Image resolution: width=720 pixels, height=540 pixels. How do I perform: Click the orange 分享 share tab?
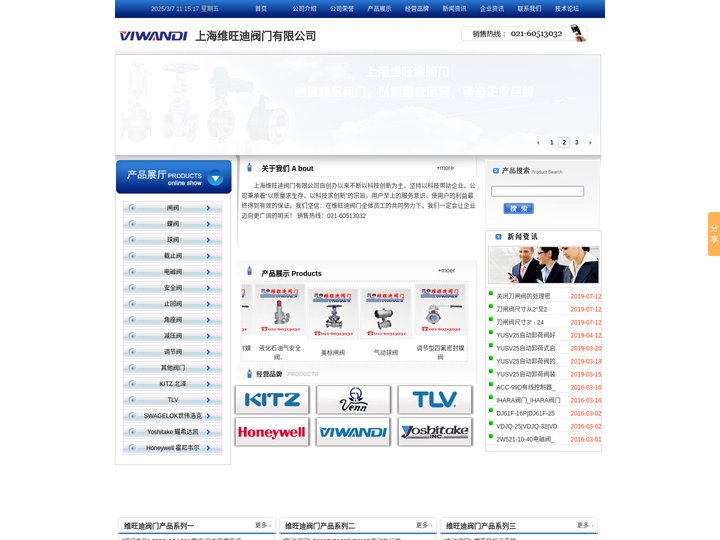point(714,234)
